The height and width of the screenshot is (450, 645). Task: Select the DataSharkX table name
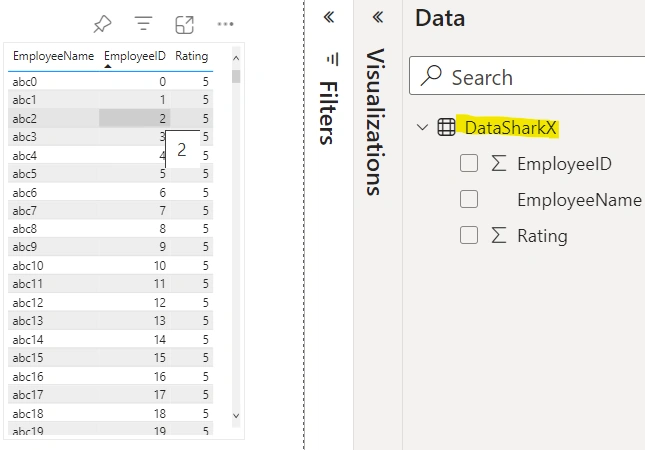(x=510, y=128)
